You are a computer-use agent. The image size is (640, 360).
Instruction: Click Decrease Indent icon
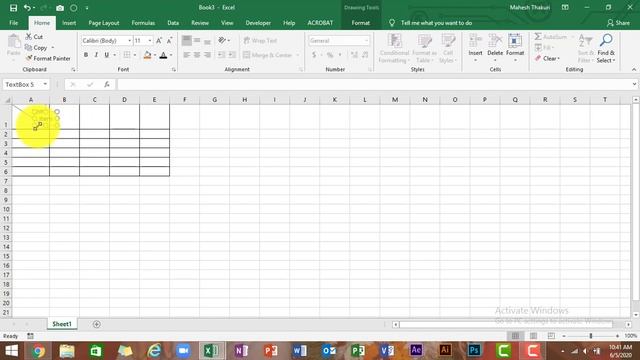221,55
